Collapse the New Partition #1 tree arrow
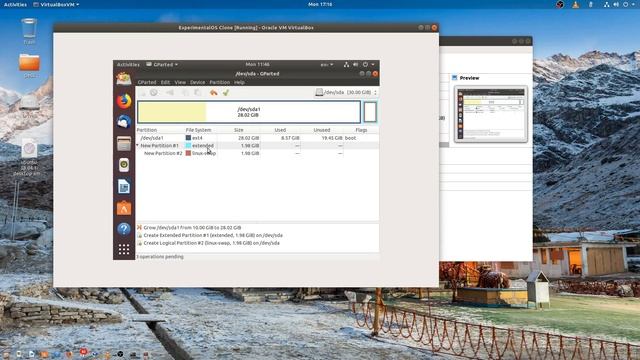 [x=138, y=145]
